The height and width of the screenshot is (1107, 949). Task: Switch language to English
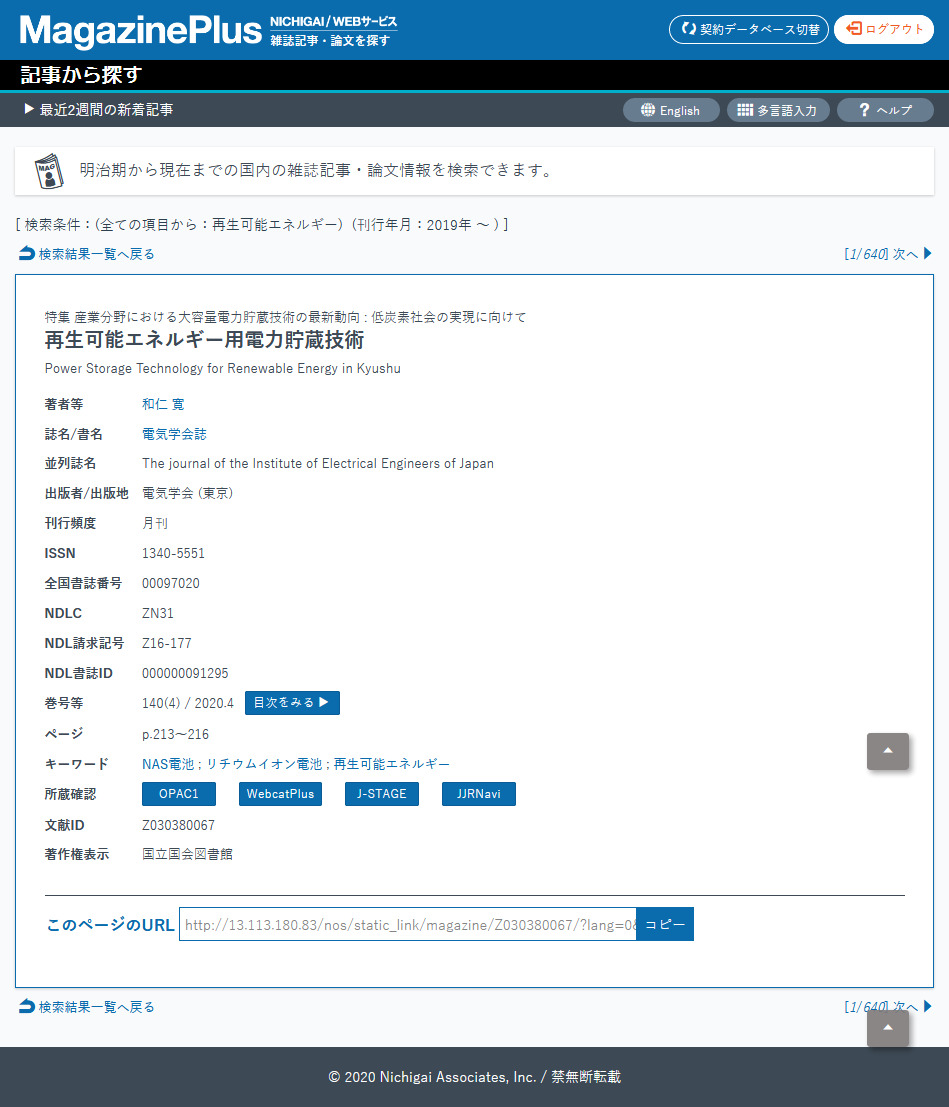(670, 110)
